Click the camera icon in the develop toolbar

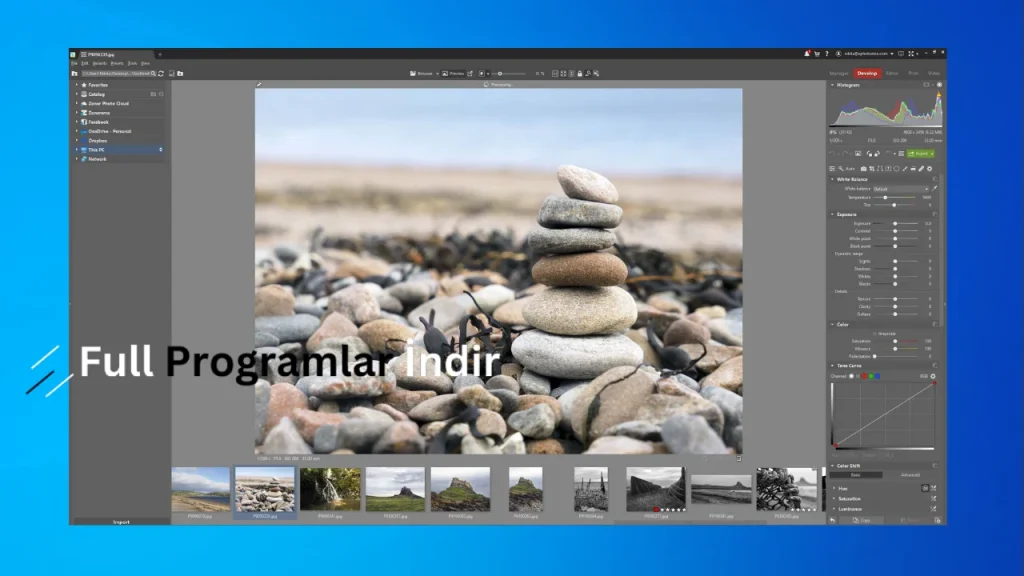coord(863,168)
